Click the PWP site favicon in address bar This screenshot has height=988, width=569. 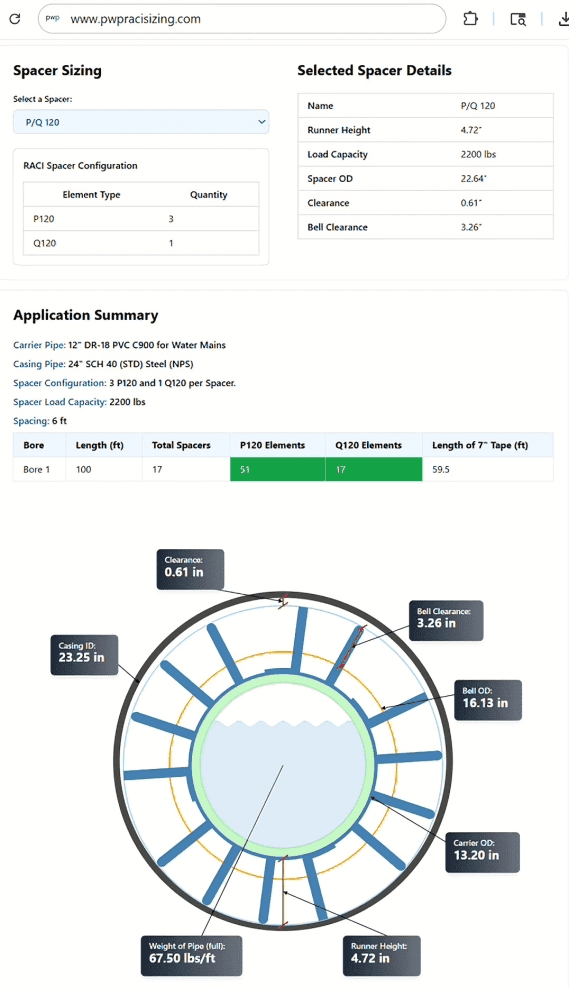(x=53, y=19)
